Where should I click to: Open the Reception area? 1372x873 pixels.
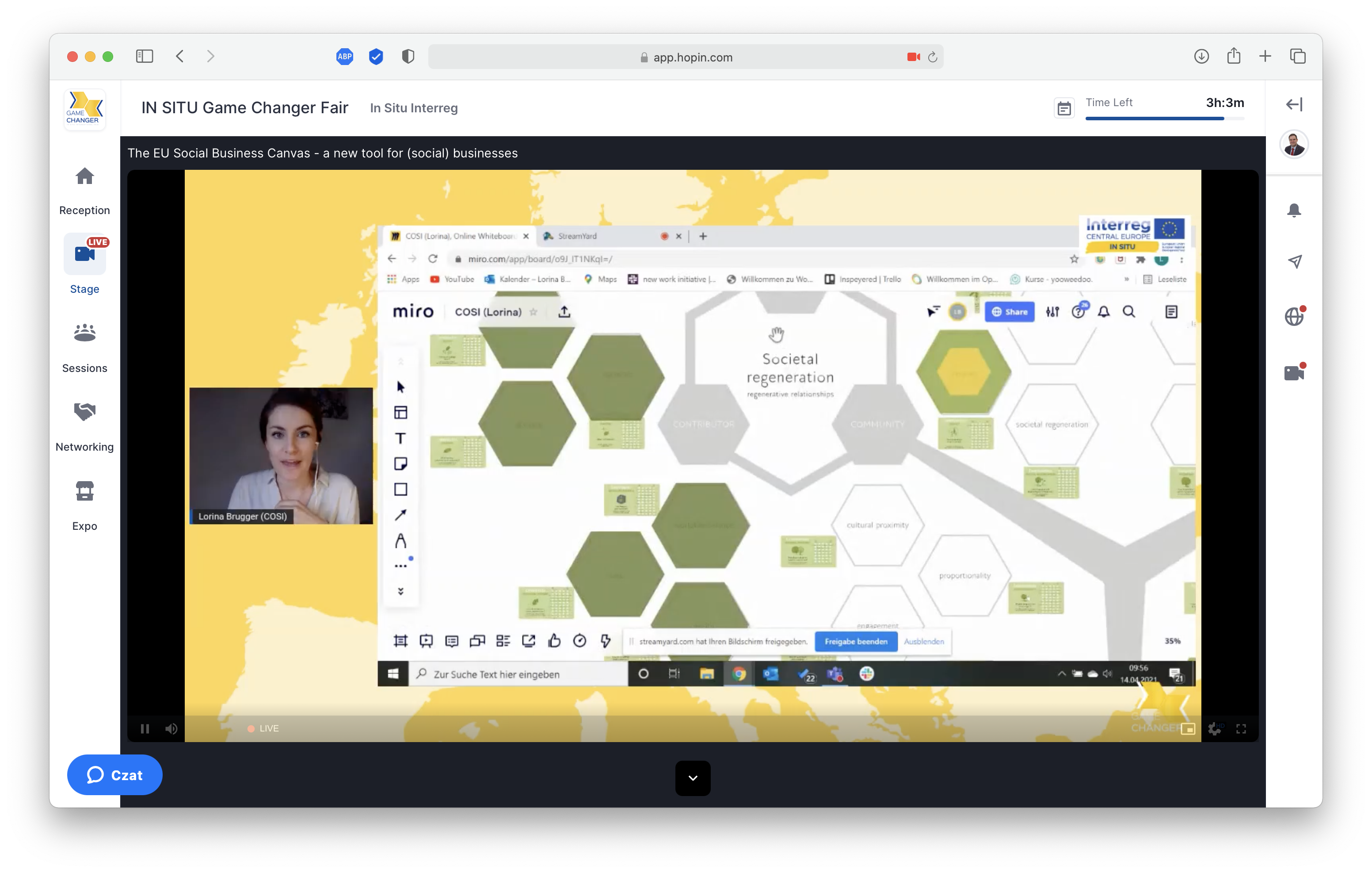pos(84,191)
